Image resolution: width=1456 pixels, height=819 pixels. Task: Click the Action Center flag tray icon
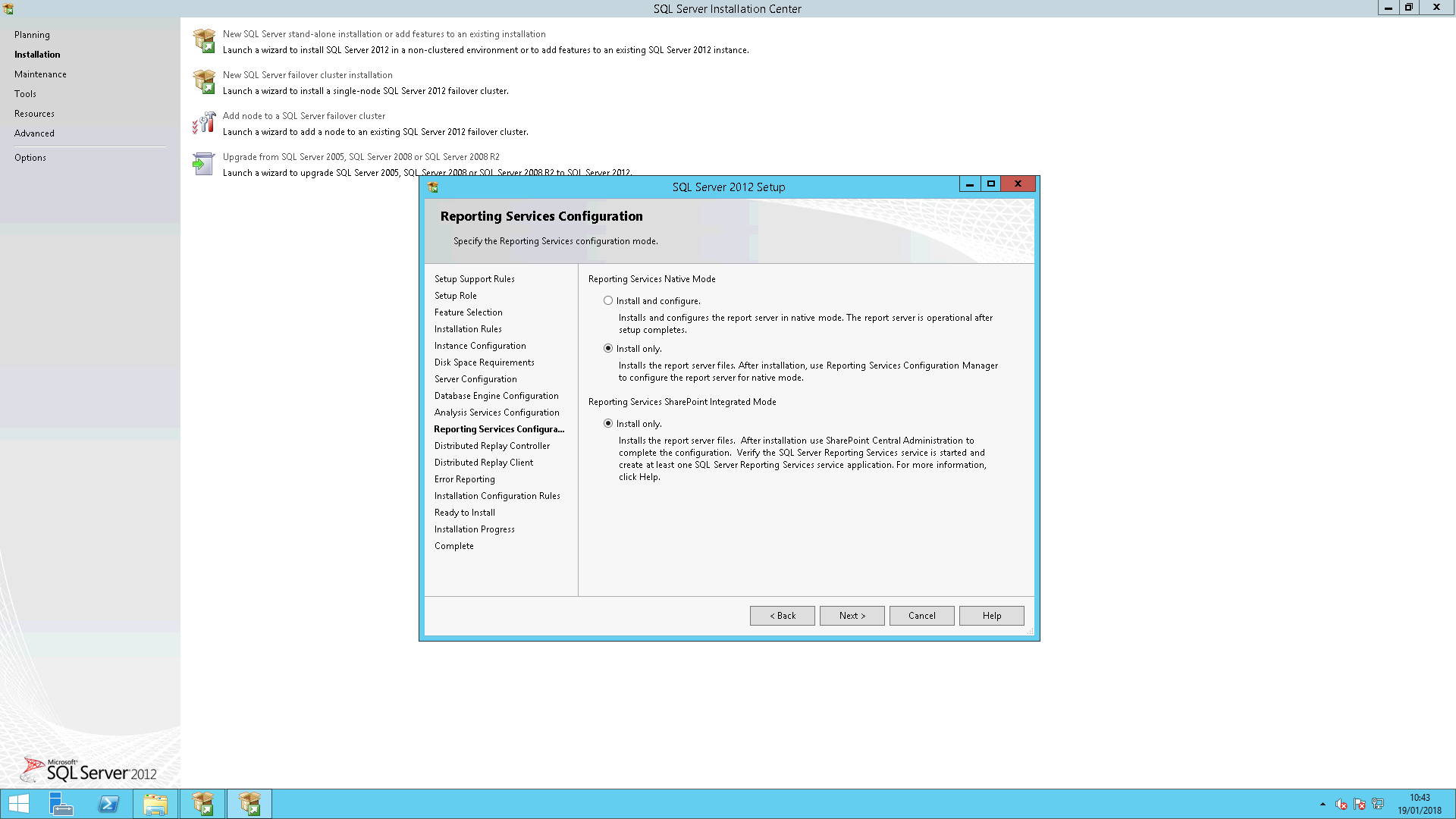[1360, 804]
